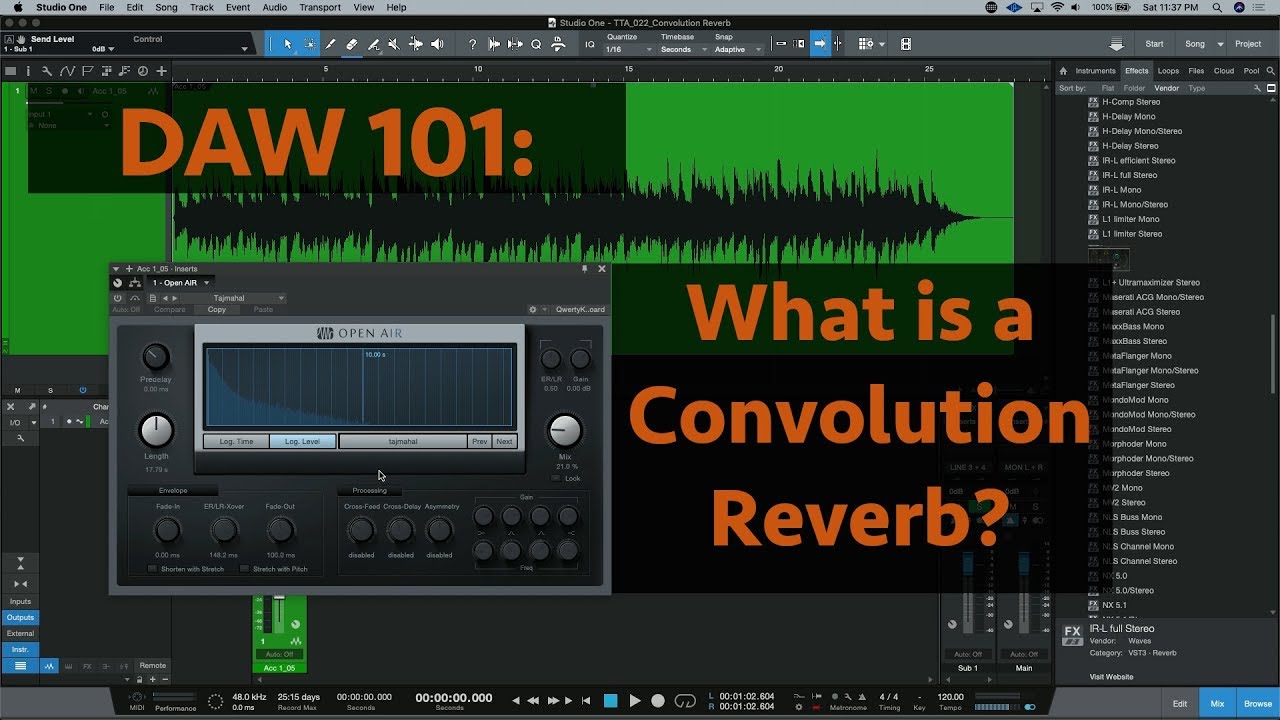This screenshot has width=1280, height=720.
Task: Click the Mix knob
Action: click(565, 431)
